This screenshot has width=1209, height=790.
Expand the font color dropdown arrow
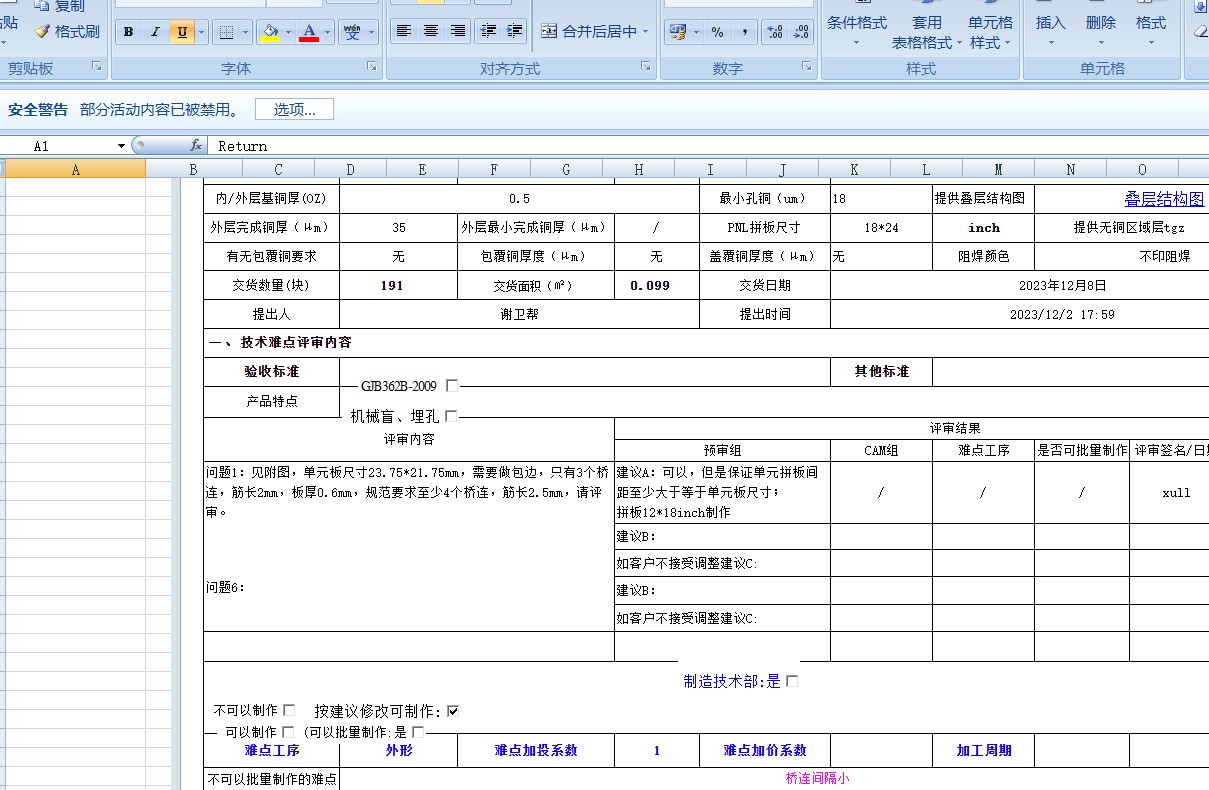coord(328,32)
